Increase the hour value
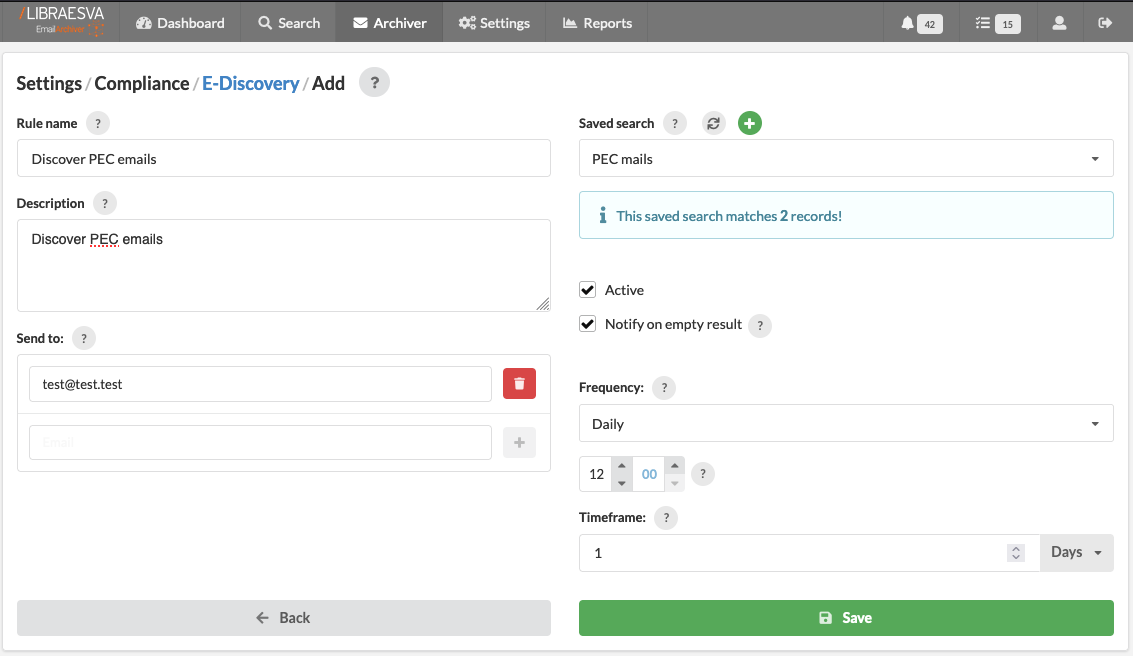The image size is (1133, 656). click(621, 465)
